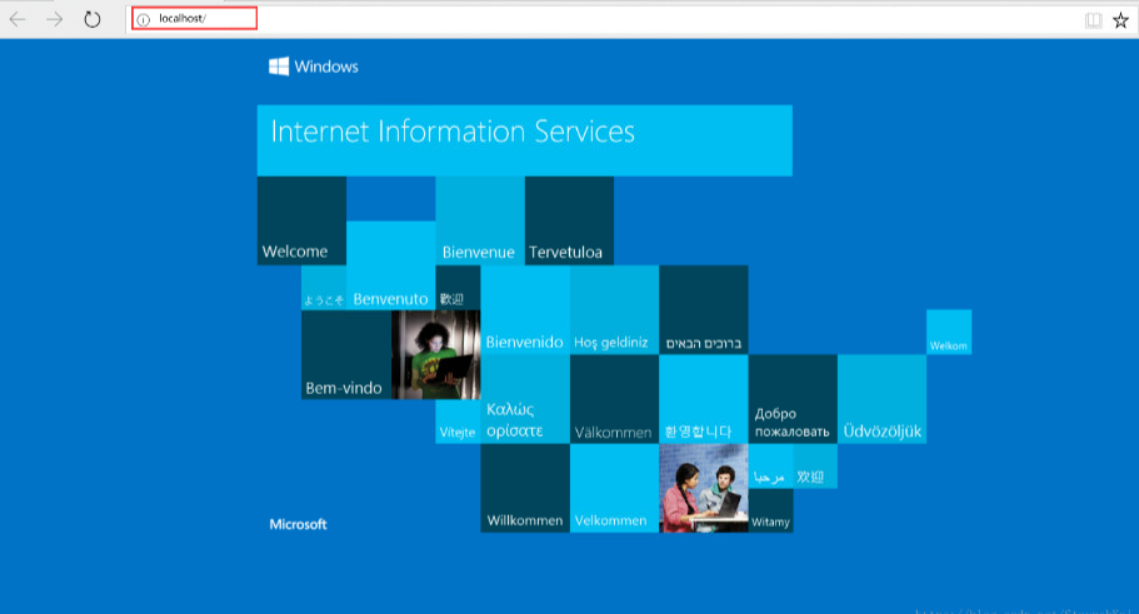This screenshot has height=614, width=1139.
Task: Click the Japanese ようこそ tile
Action: point(324,288)
